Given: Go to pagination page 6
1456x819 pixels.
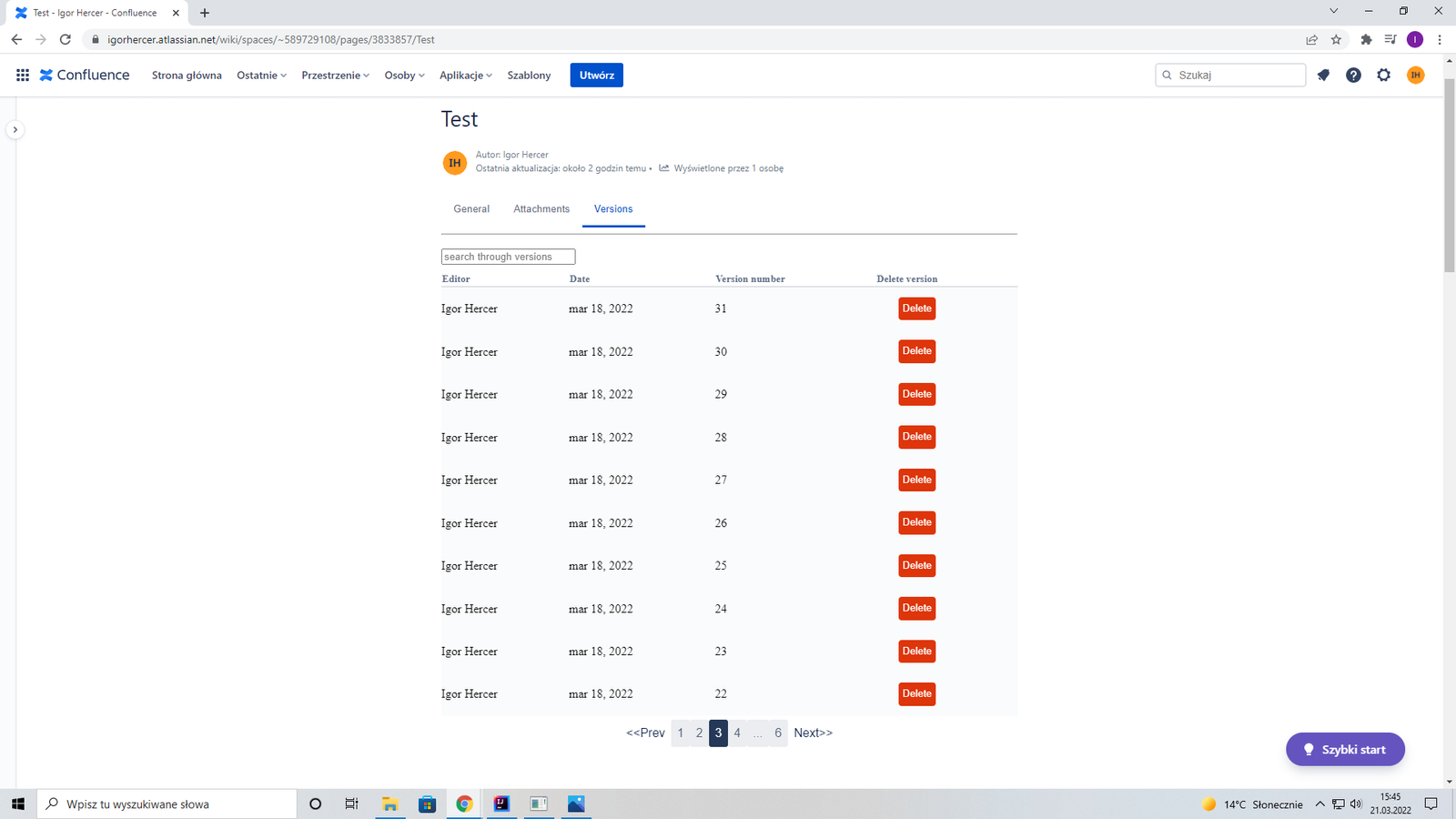Looking at the screenshot, I should click(x=778, y=733).
